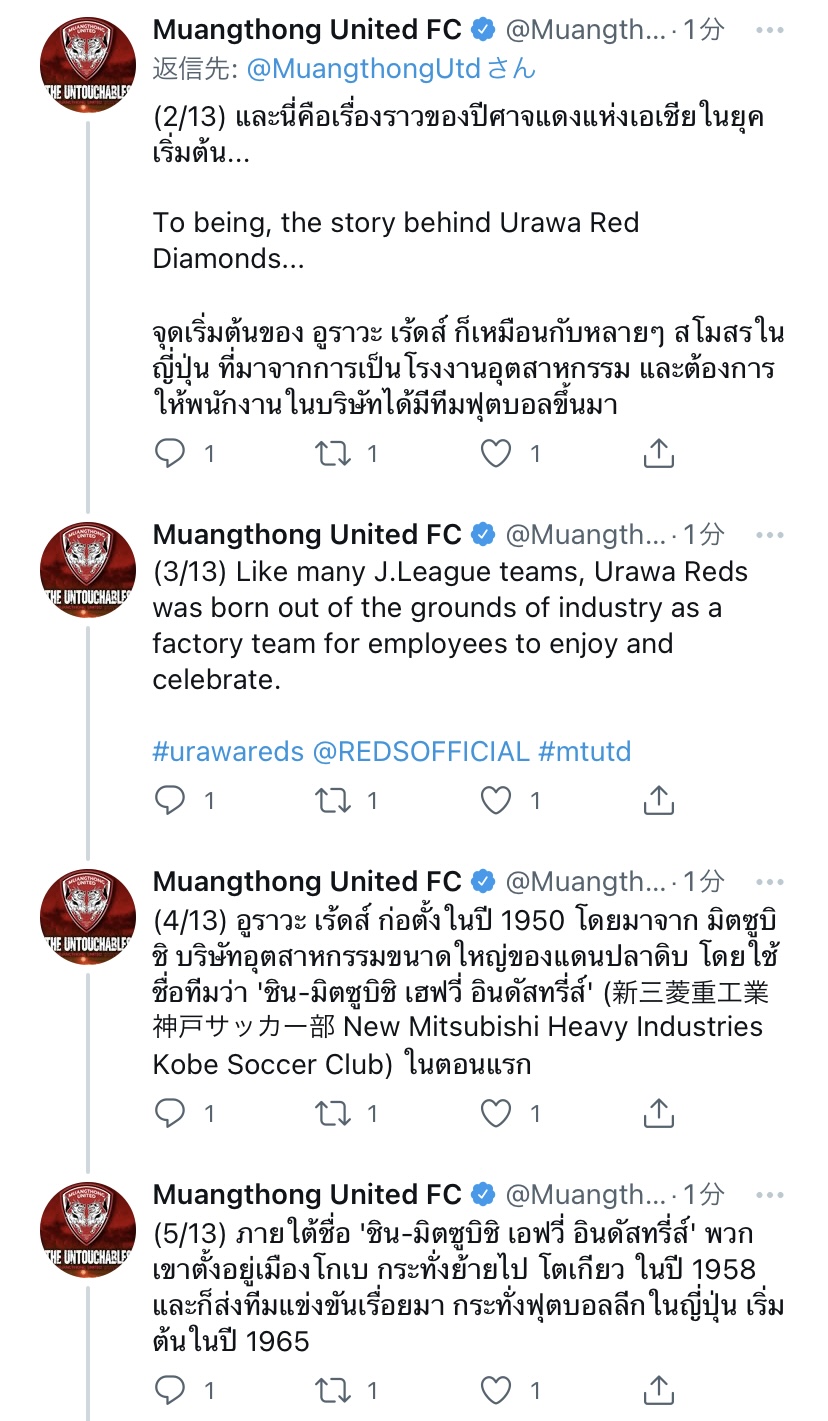Screen dimensions: 828x1421
Task: Reply to the (2/13) tweet
Action: point(171,454)
